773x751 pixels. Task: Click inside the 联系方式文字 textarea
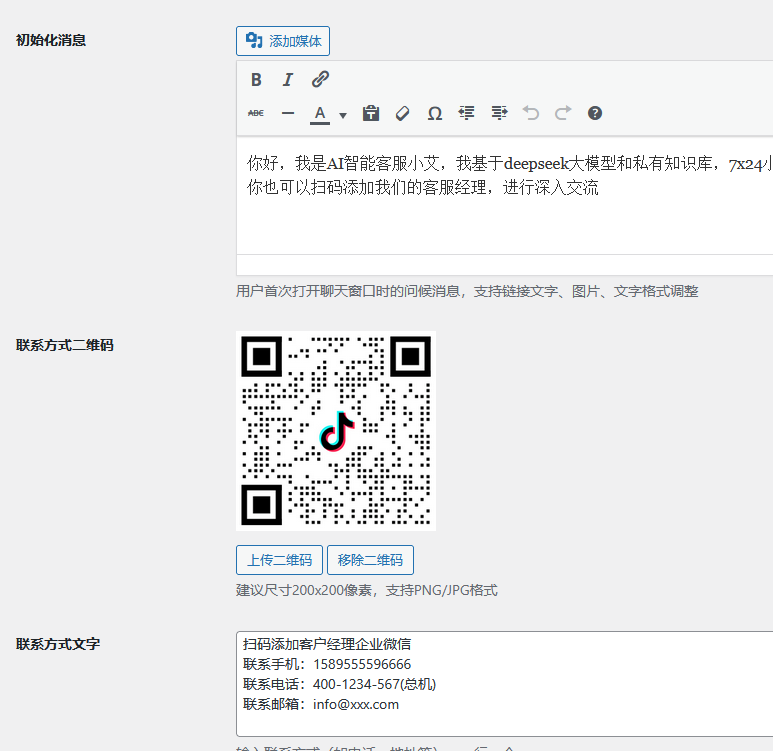(x=505, y=683)
